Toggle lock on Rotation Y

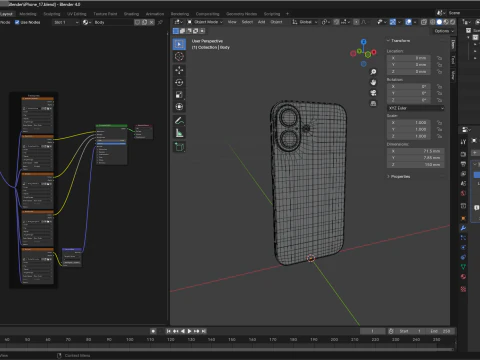click(x=440, y=93)
